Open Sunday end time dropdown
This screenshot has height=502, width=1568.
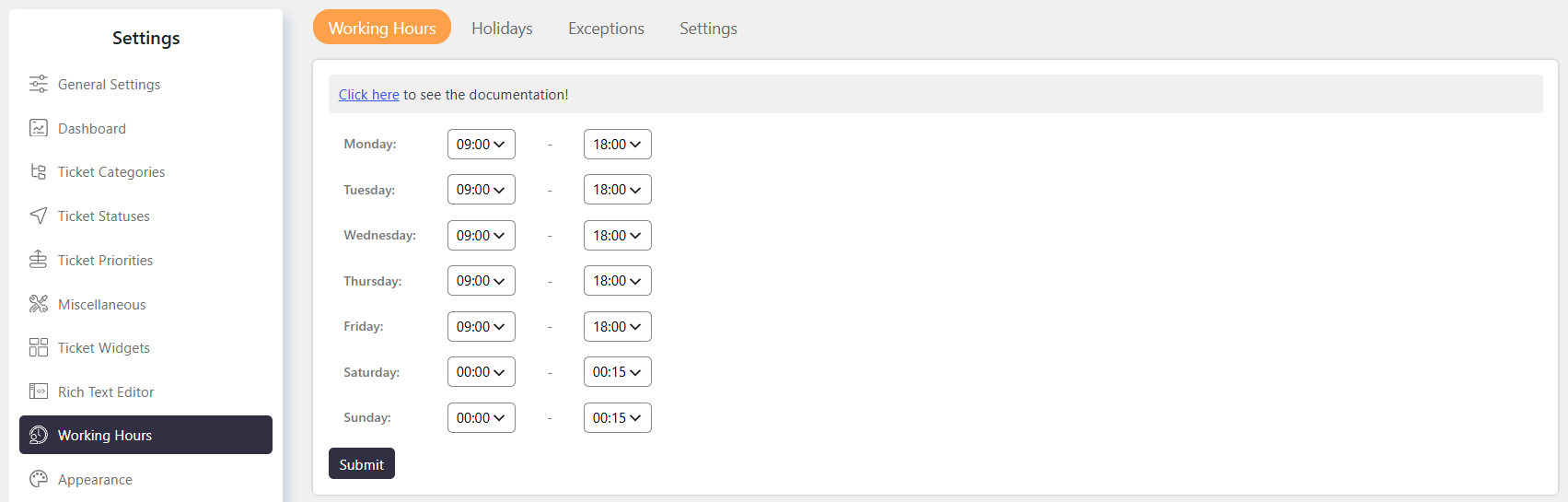617,418
